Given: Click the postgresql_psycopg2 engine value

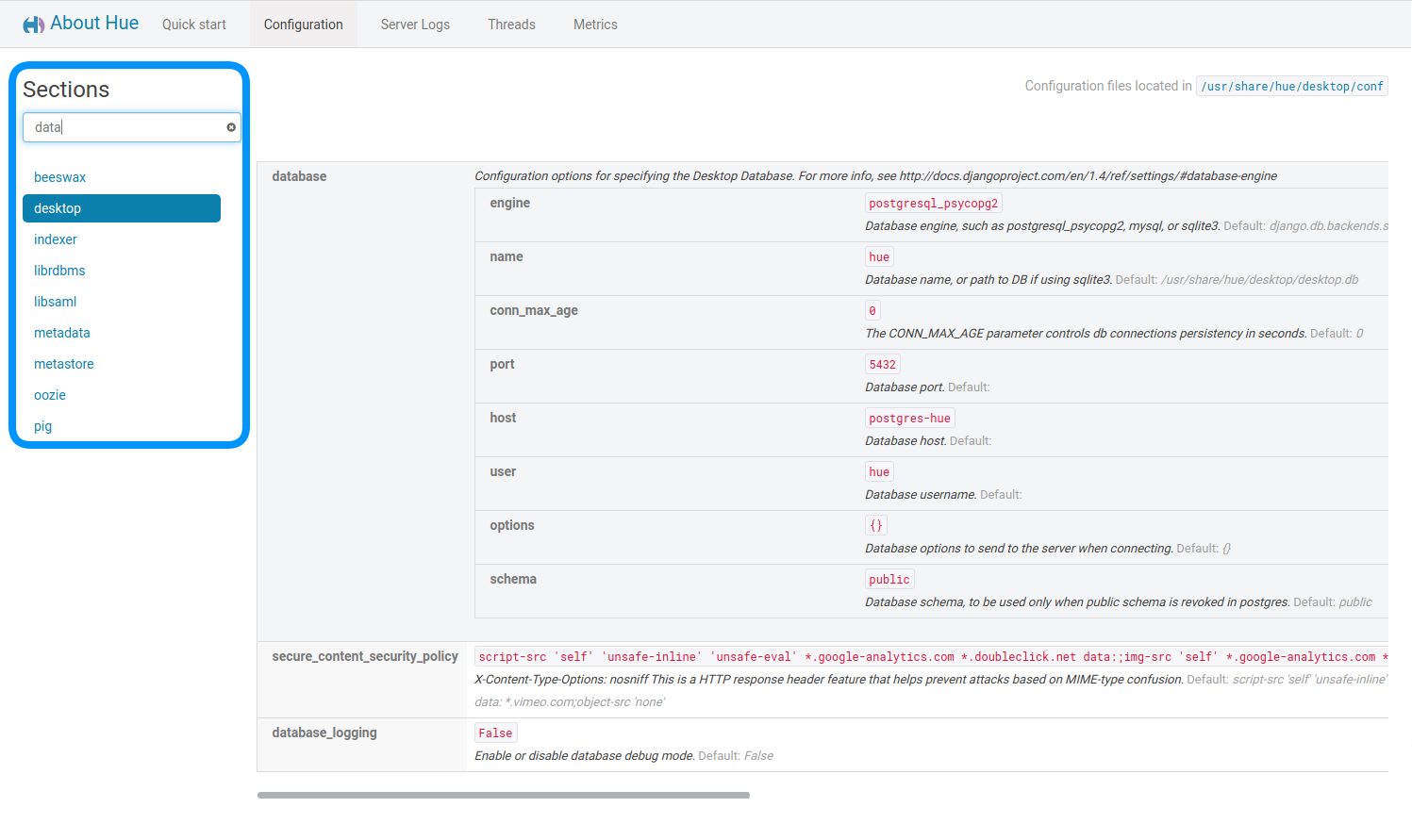Looking at the screenshot, I should 934,204.
